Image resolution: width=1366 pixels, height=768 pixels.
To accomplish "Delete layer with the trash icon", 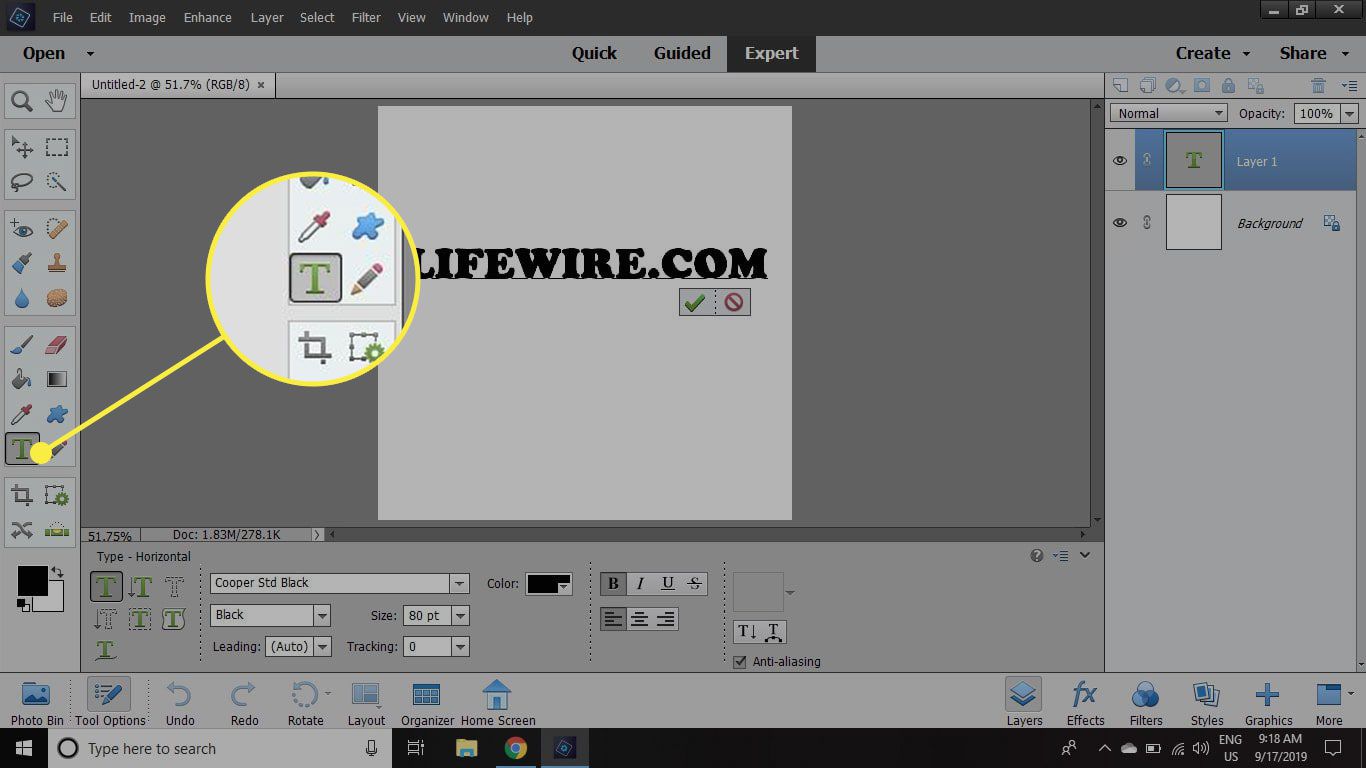I will pos(1319,86).
